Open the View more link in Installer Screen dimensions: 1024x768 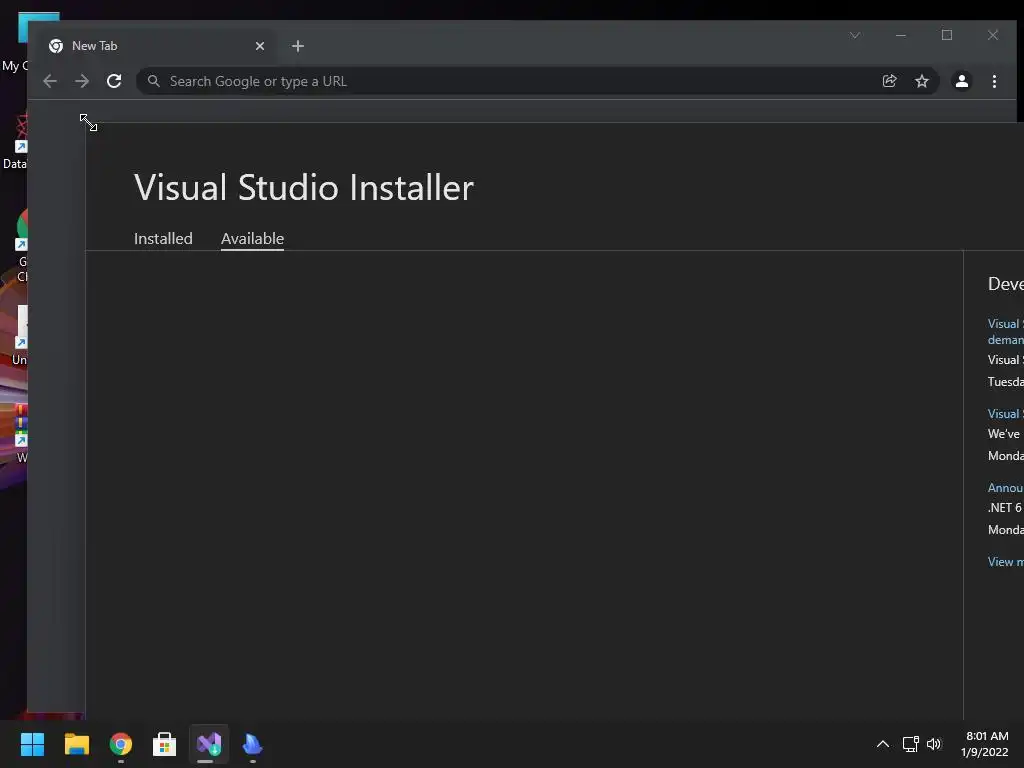1006,562
